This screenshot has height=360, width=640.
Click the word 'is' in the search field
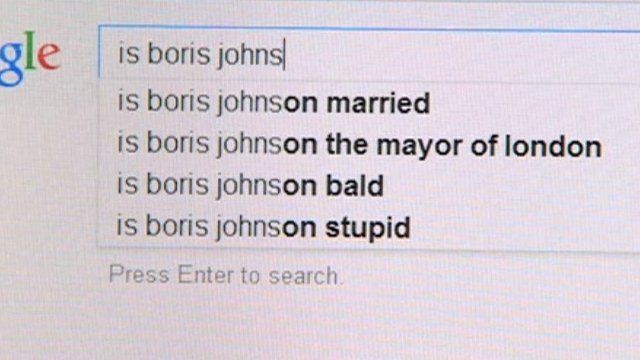click(x=129, y=54)
